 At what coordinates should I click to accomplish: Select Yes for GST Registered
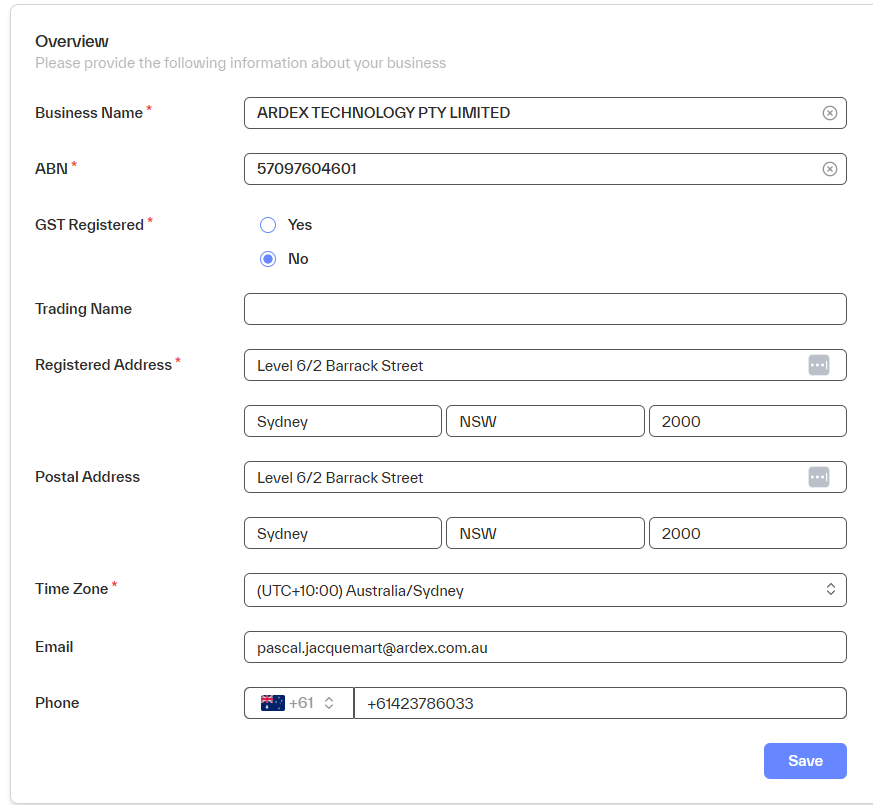click(x=268, y=225)
